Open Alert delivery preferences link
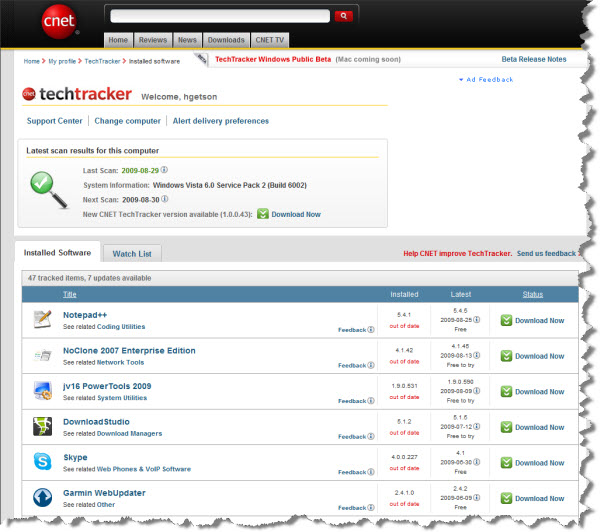The width and height of the screenshot is (600, 532). click(222, 121)
